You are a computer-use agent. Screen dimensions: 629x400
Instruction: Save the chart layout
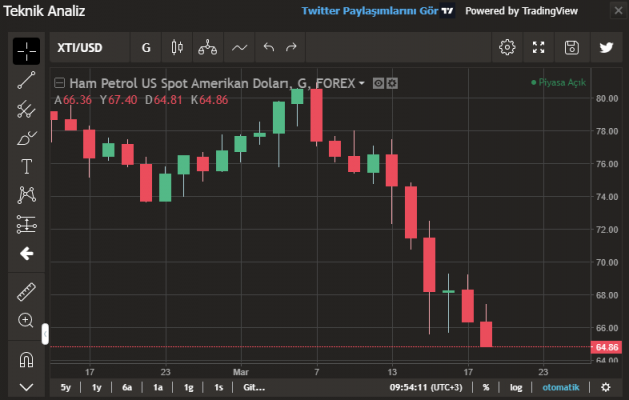point(572,47)
